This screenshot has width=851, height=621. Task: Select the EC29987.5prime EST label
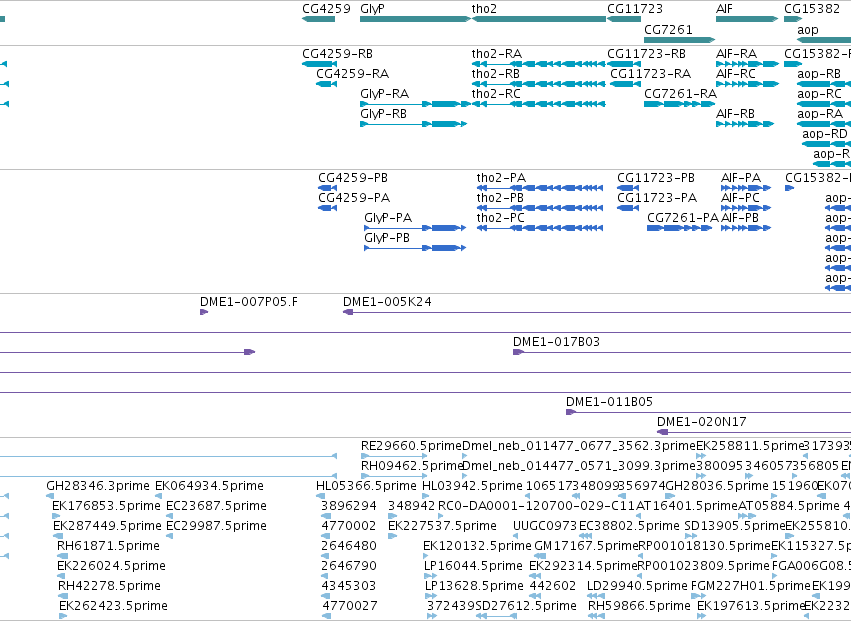216,526
